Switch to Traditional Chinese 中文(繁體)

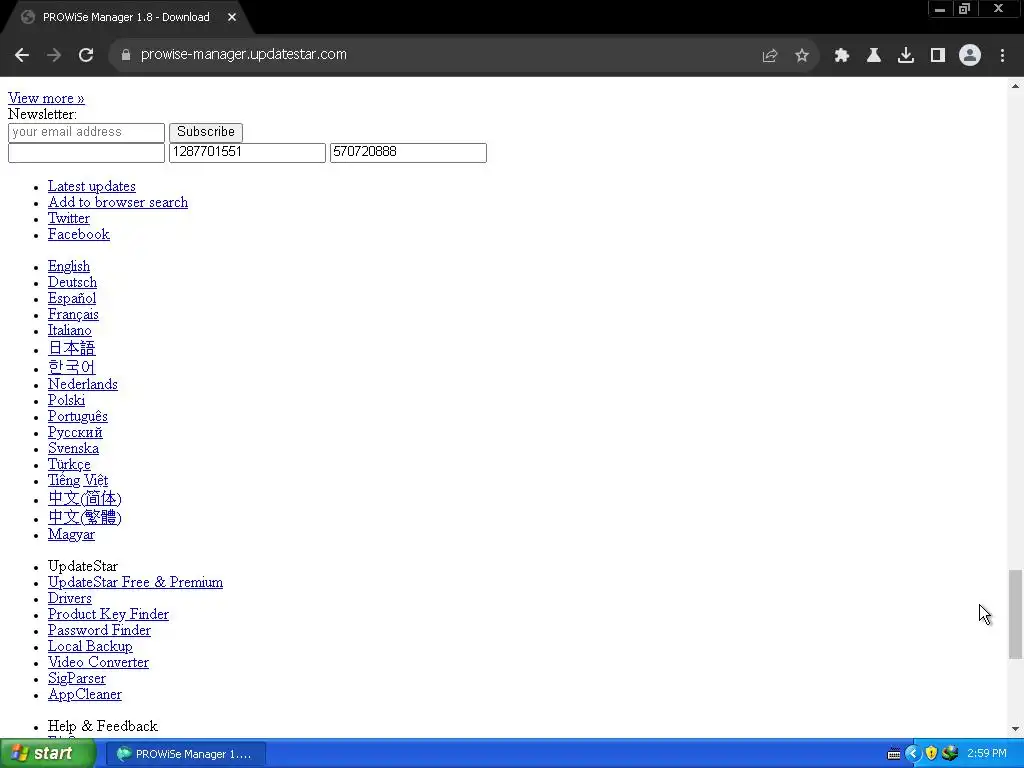(84, 517)
